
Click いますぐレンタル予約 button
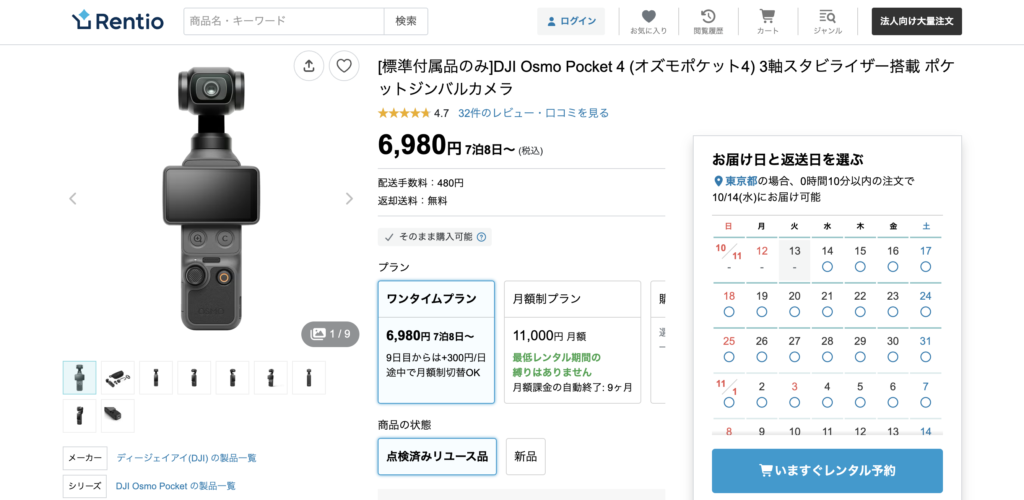coord(827,471)
